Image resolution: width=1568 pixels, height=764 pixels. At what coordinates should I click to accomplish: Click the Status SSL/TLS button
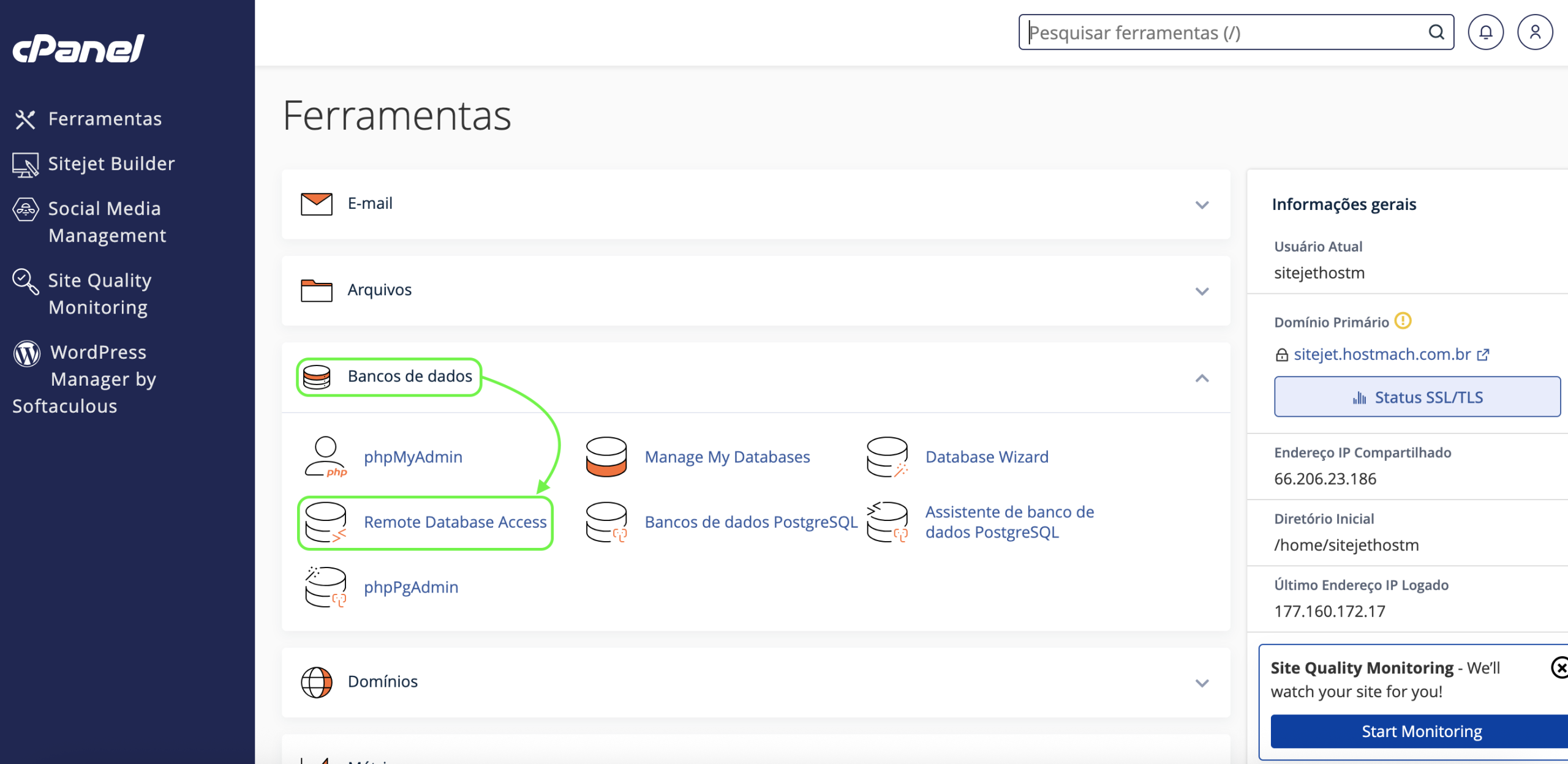click(1417, 397)
